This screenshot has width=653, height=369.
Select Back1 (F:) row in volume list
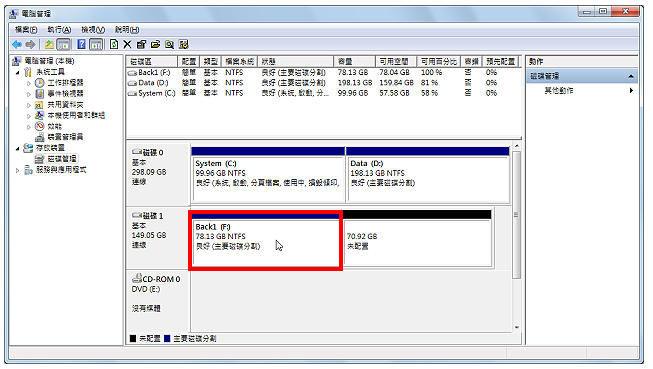click(323, 72)
